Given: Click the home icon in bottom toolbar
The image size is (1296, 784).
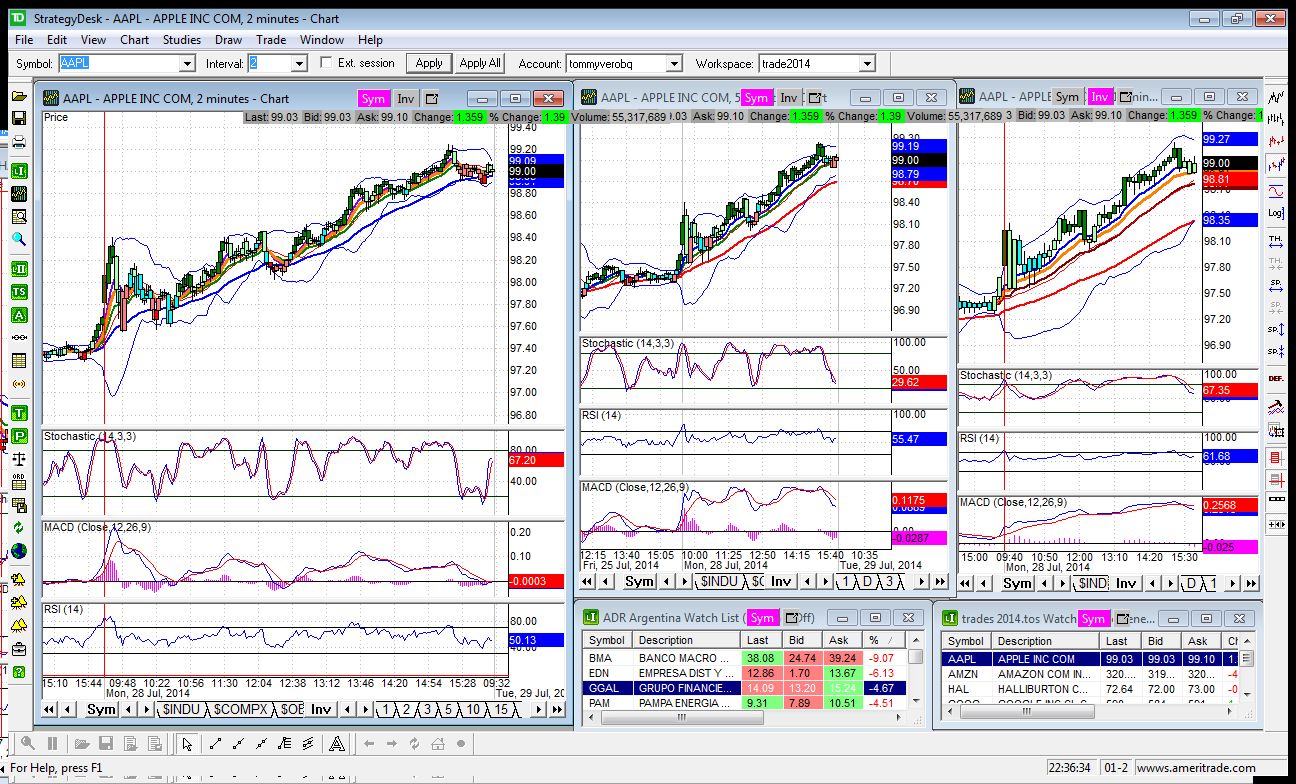Looking at the screenshot, I should (x=436, y=743).
